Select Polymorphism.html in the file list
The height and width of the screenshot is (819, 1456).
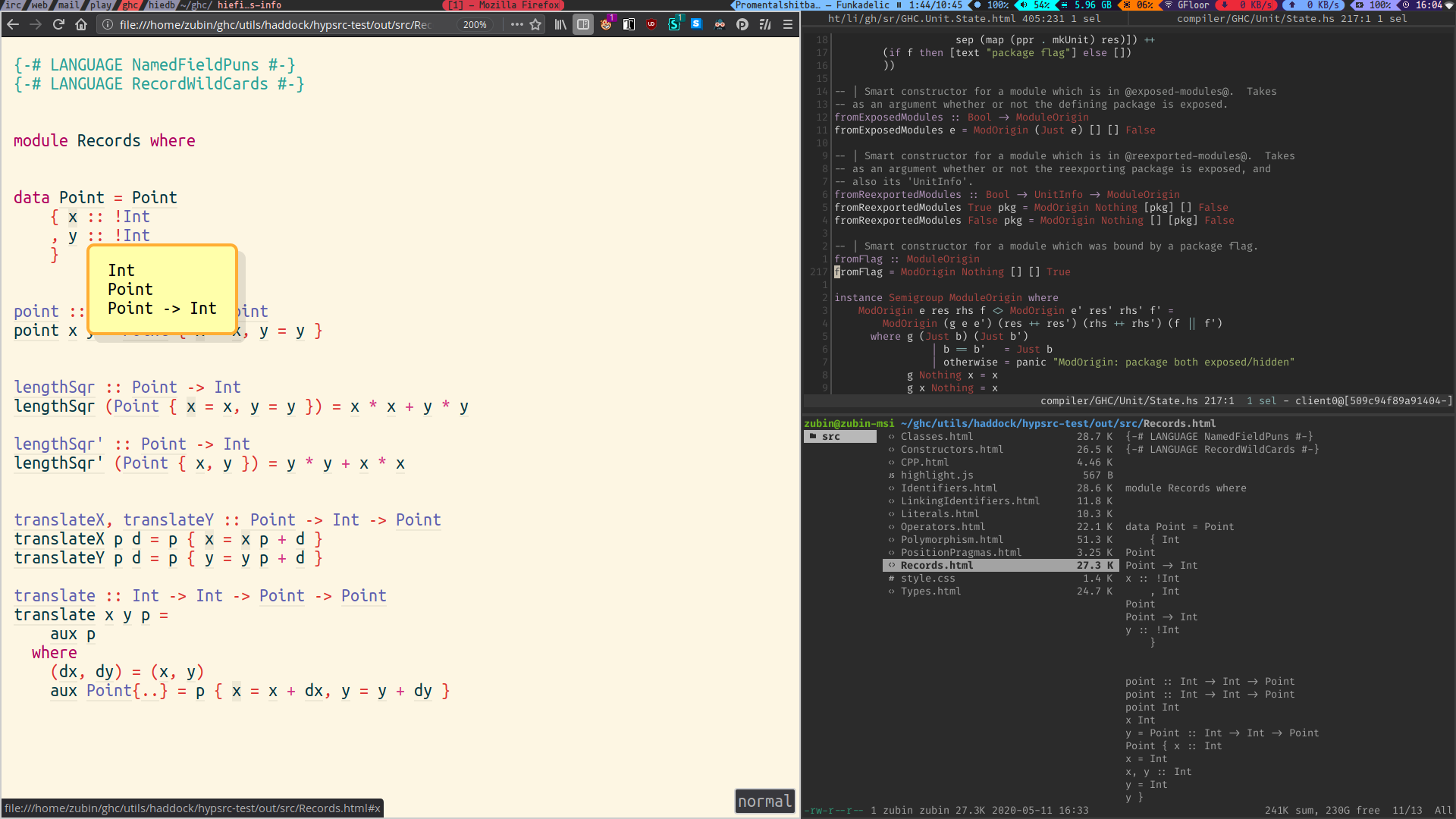coord(999,540)
